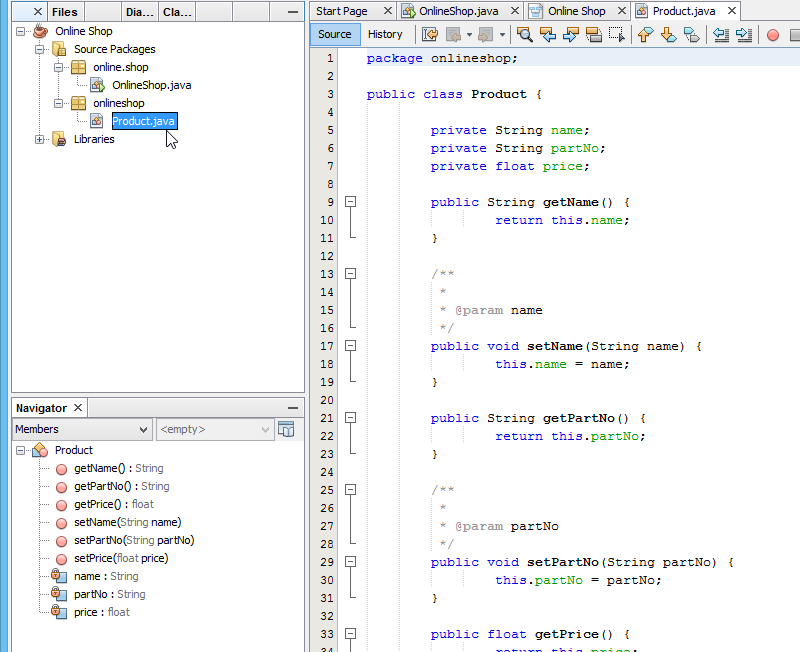Image resolution: width=800 pixels, height=652 pixels.
Task: Click the online.shop package icon
Action: [x=78, y=67]
